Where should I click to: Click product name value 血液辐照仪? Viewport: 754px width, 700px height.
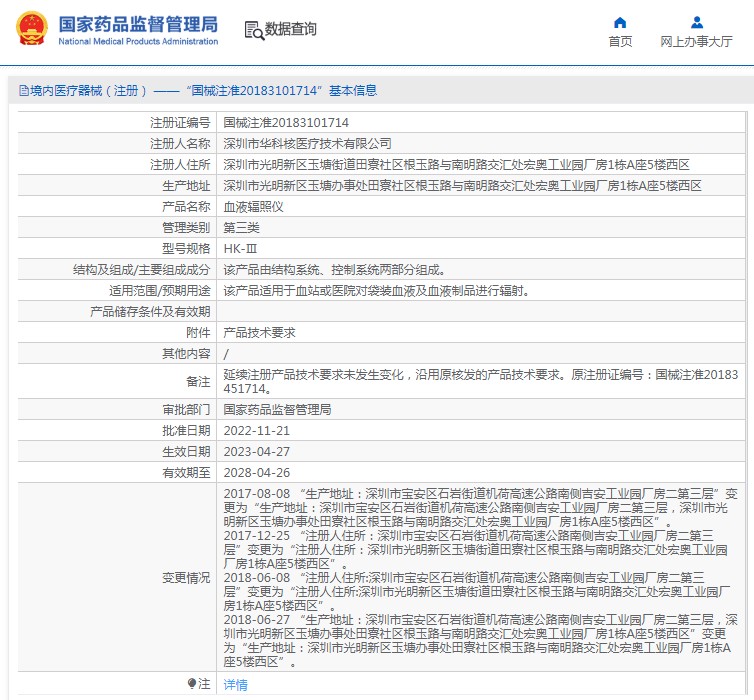point(253,207)
